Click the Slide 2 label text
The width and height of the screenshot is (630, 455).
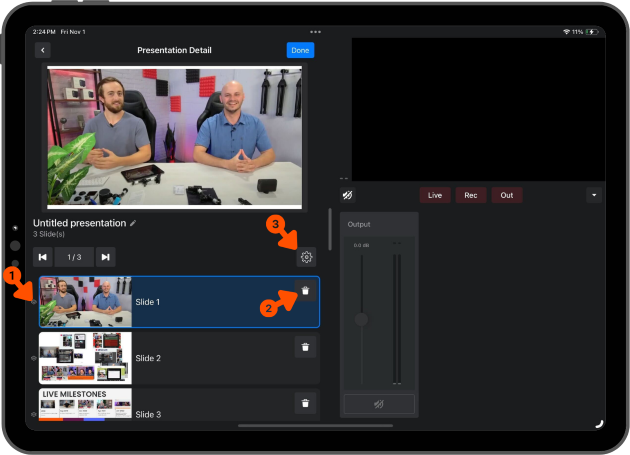(148, 358)
